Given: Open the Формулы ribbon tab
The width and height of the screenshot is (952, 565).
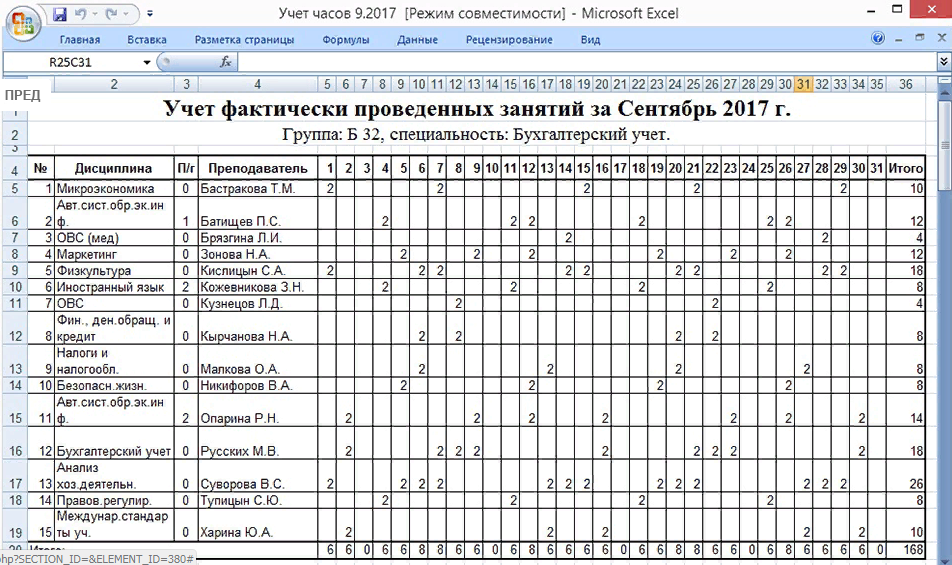Looking at the screenshot, I should pyautogui.click(x=346, y=40).
